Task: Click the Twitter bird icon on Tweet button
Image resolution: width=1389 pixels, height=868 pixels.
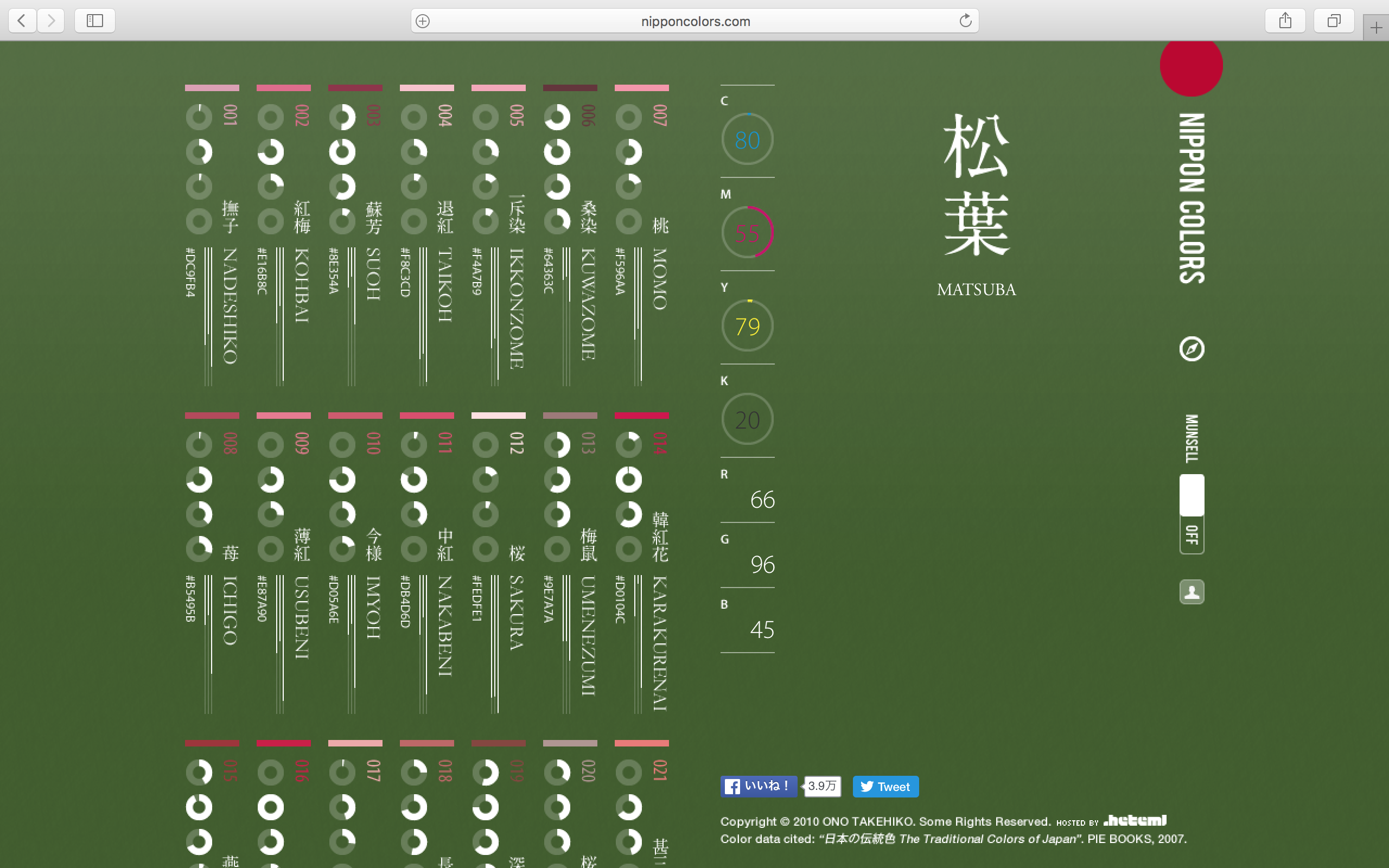Action: coord(866,787)
